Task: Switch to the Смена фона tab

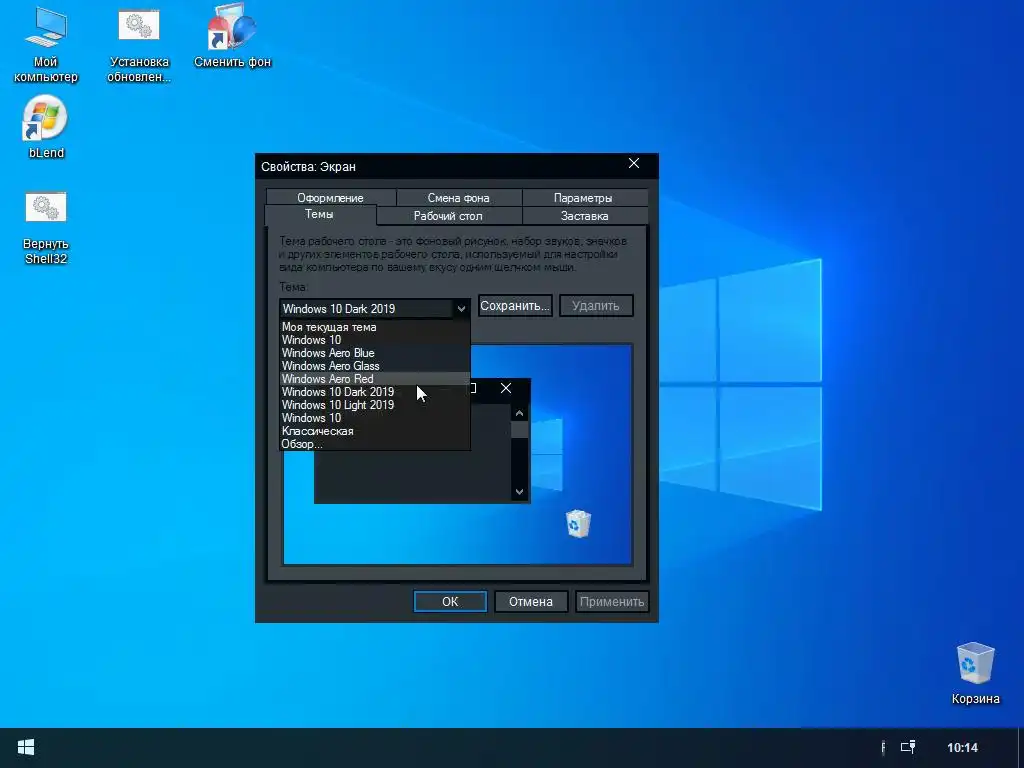Action: (x=458, y=197)
